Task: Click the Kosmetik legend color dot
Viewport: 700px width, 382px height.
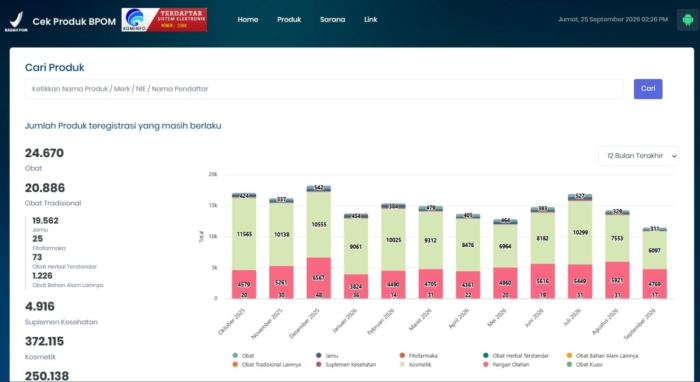Action: [x=402, y=365]
